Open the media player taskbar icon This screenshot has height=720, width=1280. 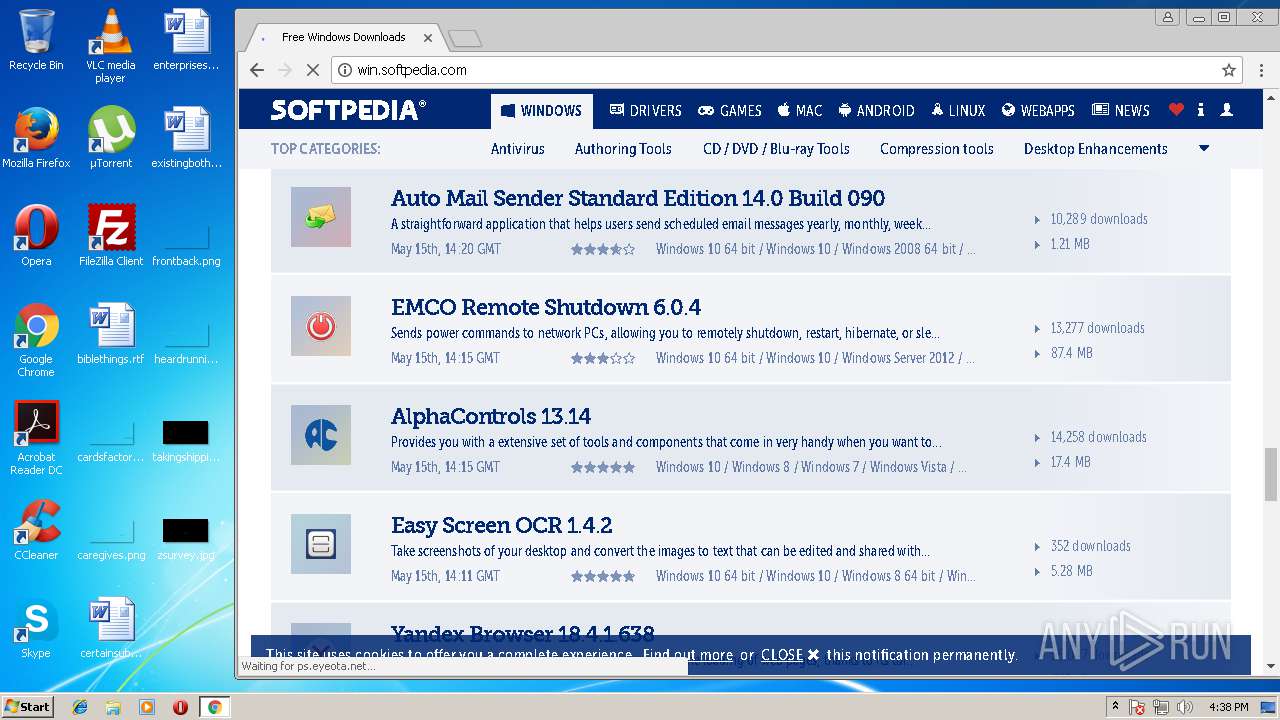(x=147, y=707)
